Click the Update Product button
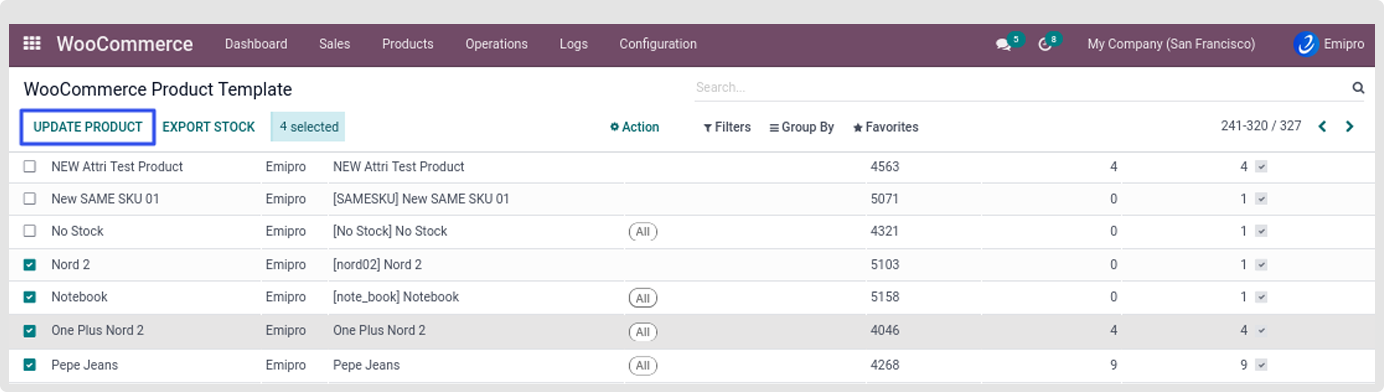 pos(88,127)
